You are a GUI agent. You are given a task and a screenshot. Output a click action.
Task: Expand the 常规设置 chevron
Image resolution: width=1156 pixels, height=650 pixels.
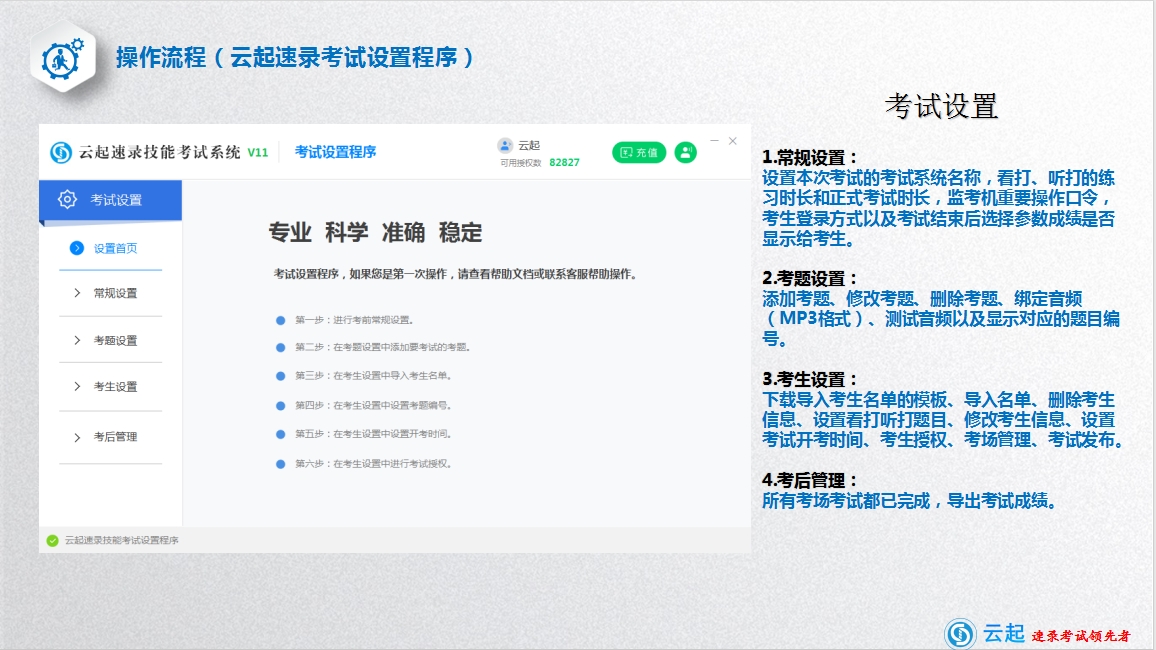pyautogui.click(x=77, y=293)
